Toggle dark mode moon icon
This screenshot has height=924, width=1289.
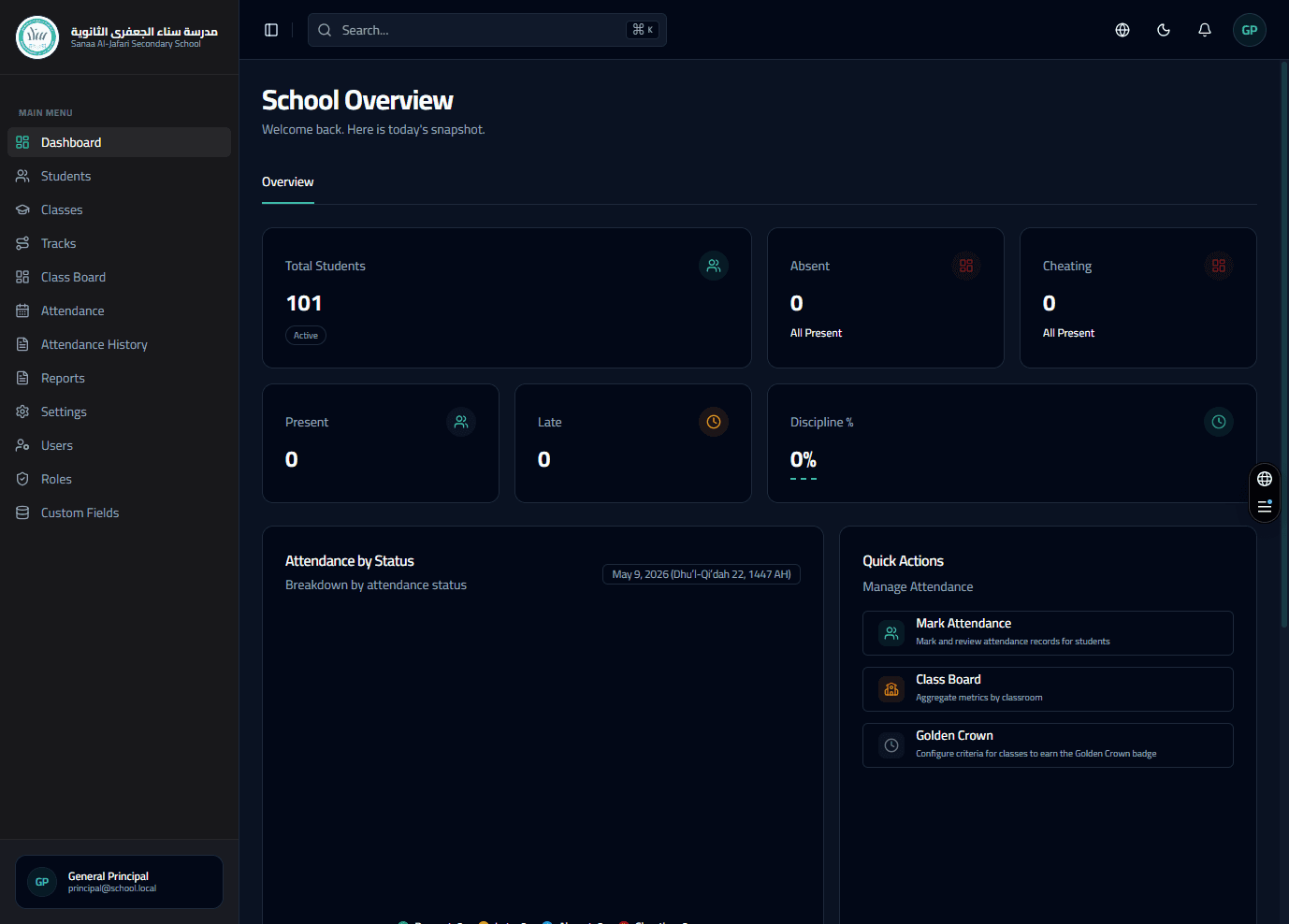pos(1164,30)
